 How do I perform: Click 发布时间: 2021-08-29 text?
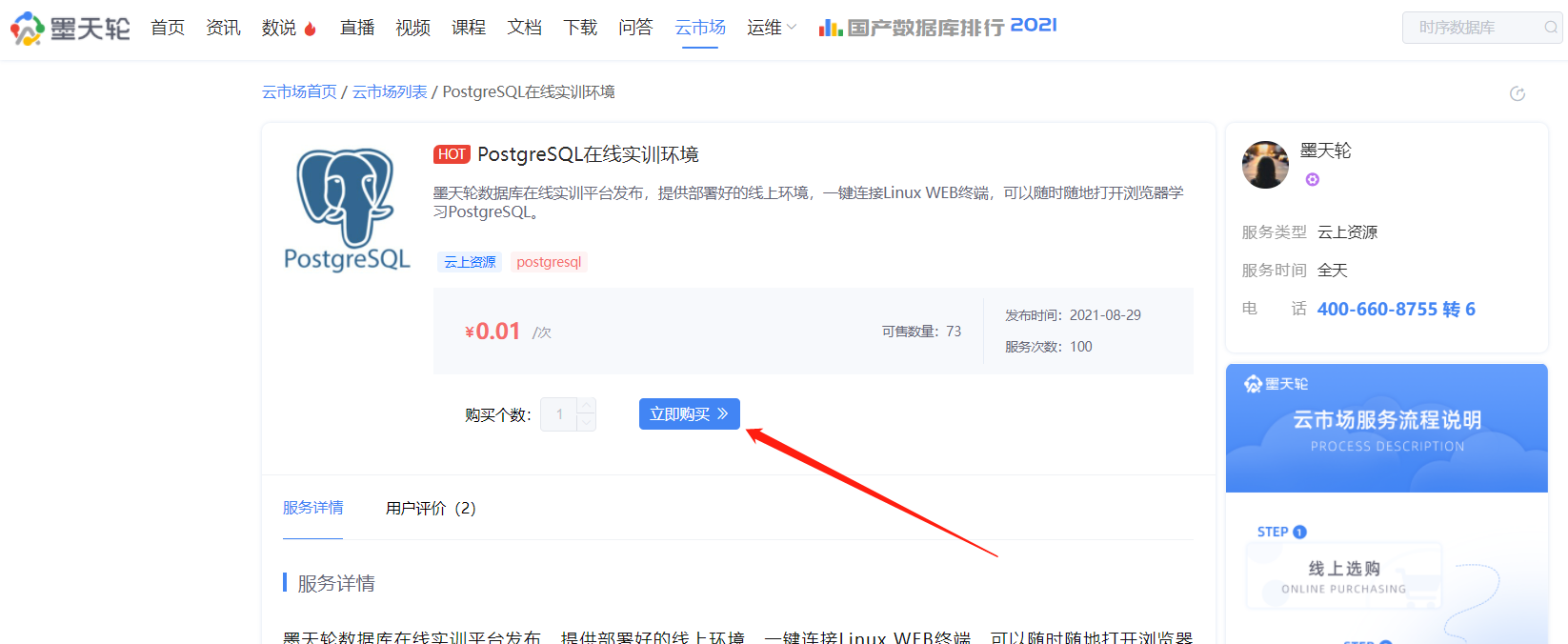click(x=1073, y=315)
